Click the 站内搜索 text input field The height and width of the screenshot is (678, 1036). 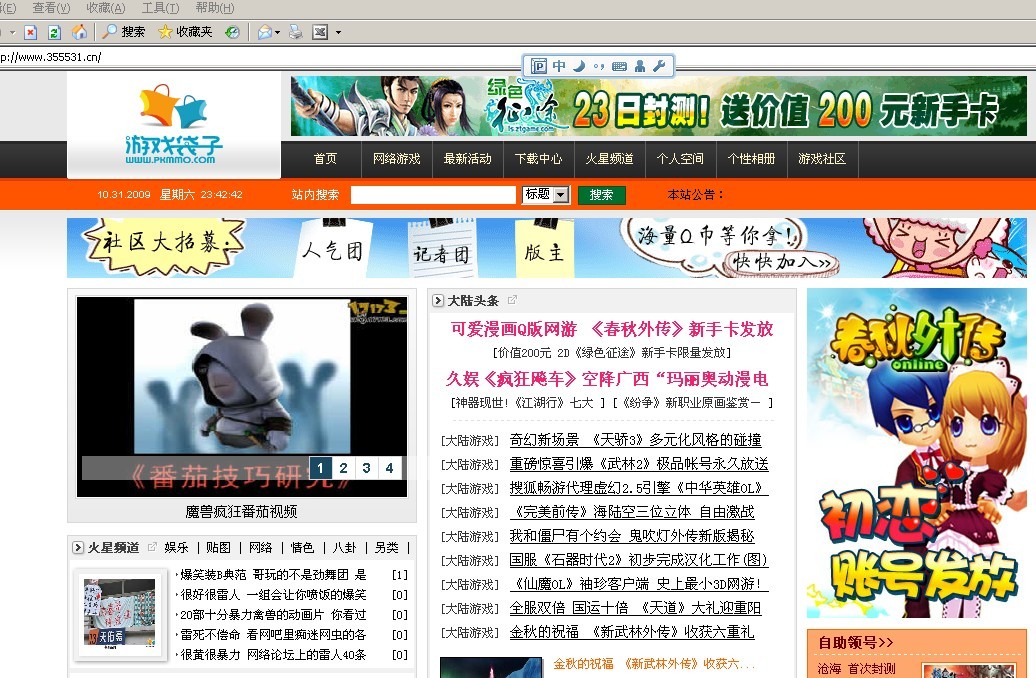(x=433, y=195)
